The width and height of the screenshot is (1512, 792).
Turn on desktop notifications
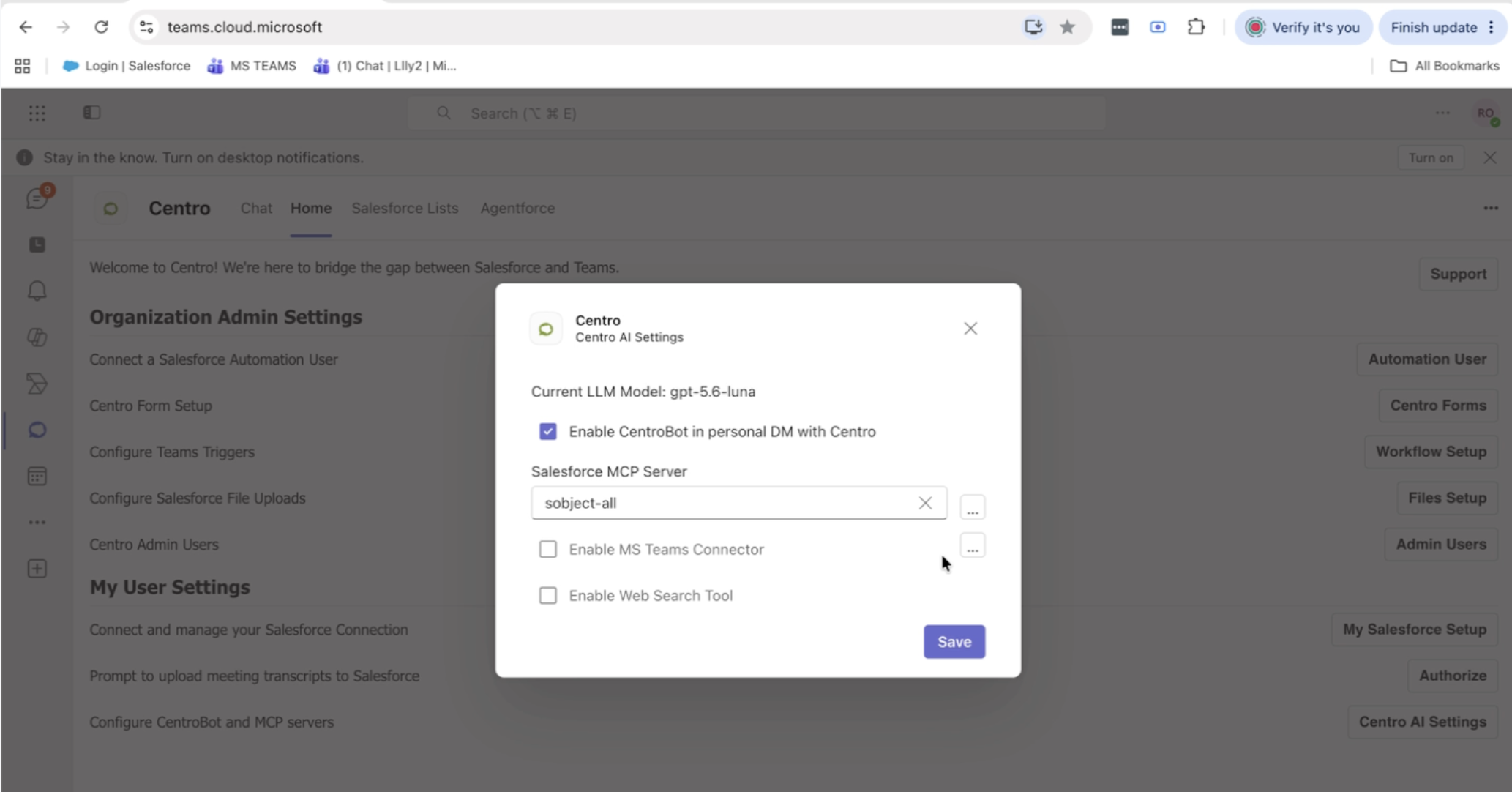[x=1431, y=158]
